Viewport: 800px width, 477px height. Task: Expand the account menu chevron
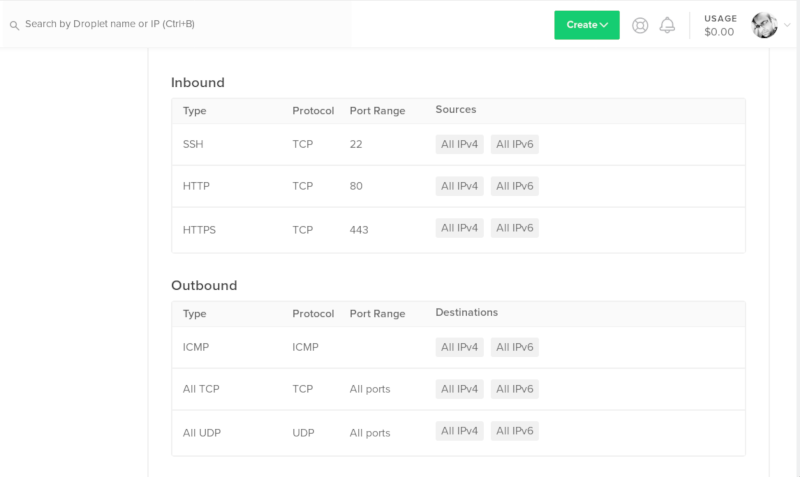click(x=787, y=24)
